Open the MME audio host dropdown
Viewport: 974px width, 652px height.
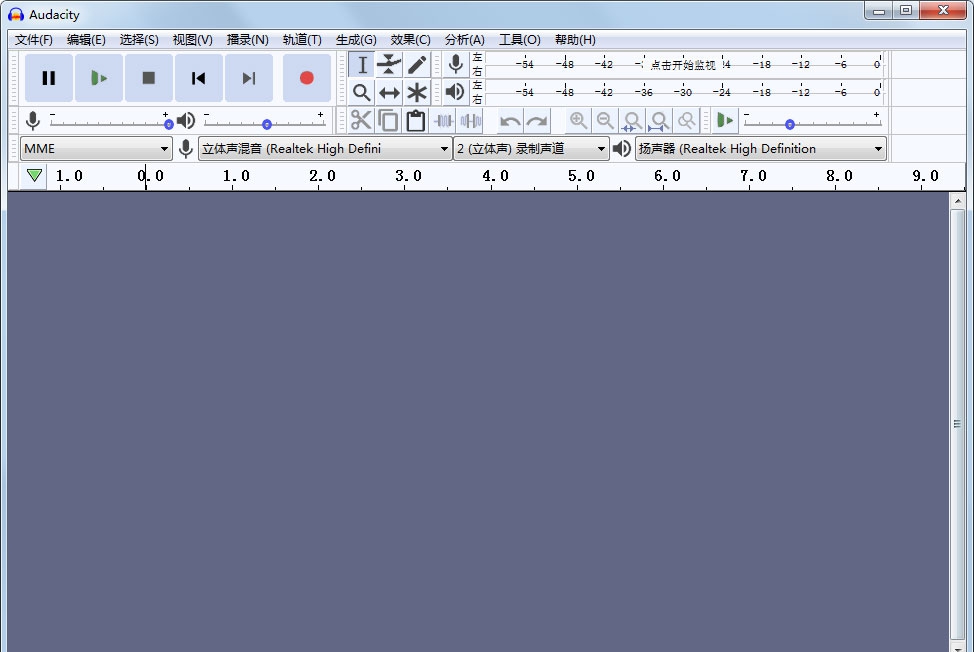(96, 149)
